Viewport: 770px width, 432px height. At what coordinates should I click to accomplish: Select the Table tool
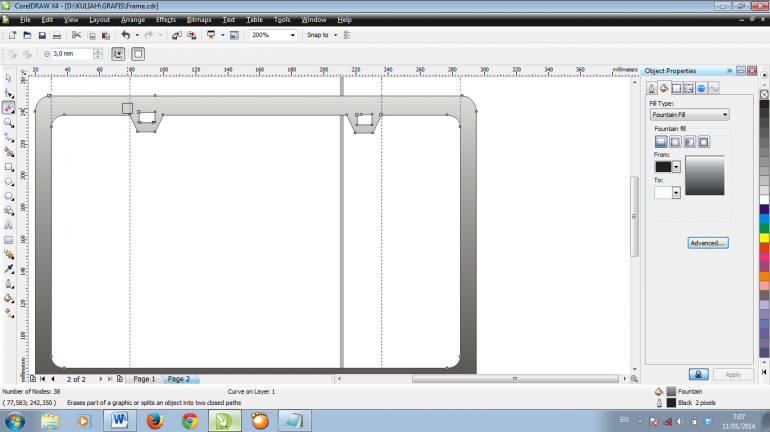8,240
